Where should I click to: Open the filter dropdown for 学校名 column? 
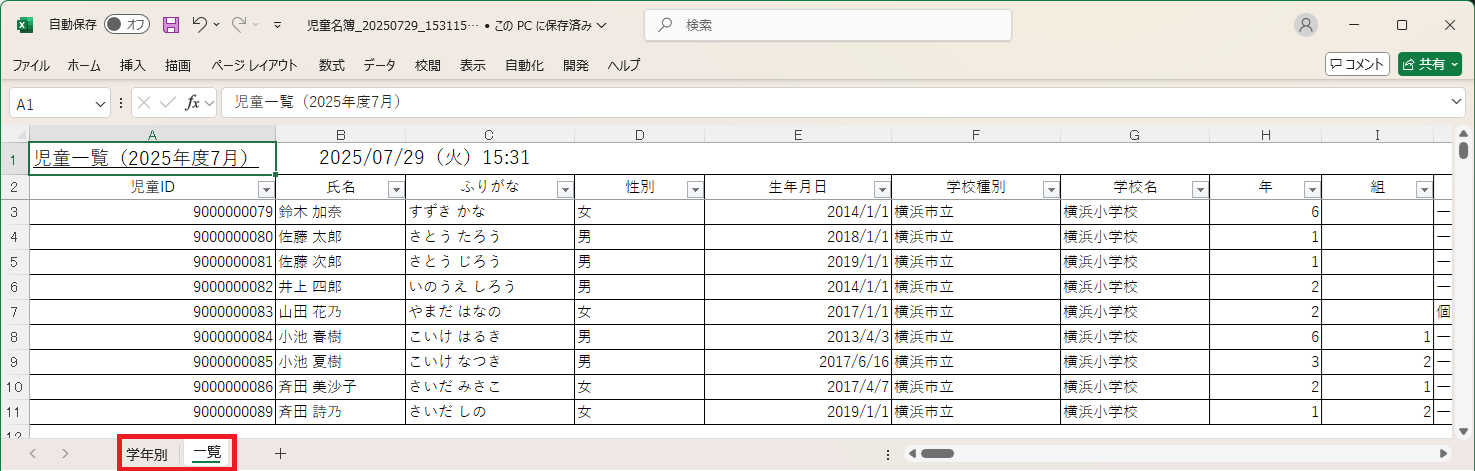(1200, 189)
